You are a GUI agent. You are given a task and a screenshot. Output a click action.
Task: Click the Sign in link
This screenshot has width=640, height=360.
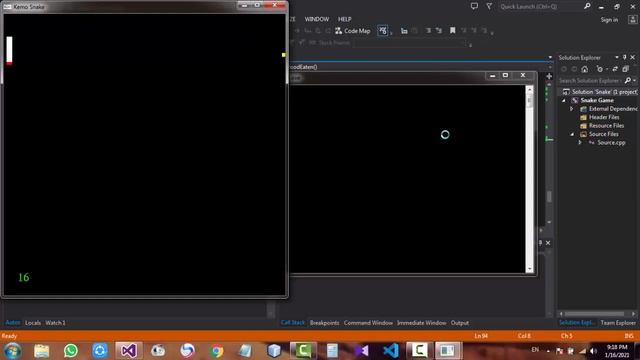609,20
